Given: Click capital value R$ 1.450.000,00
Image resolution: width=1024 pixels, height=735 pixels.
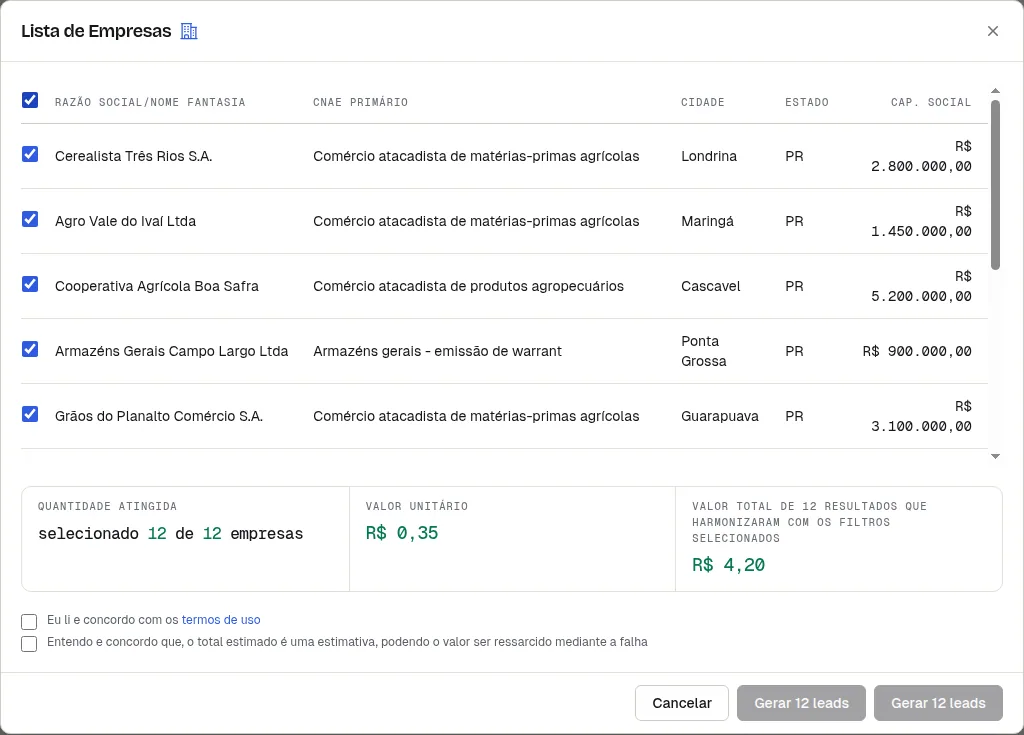Looking at the screenshot, I should click(921, 221).
